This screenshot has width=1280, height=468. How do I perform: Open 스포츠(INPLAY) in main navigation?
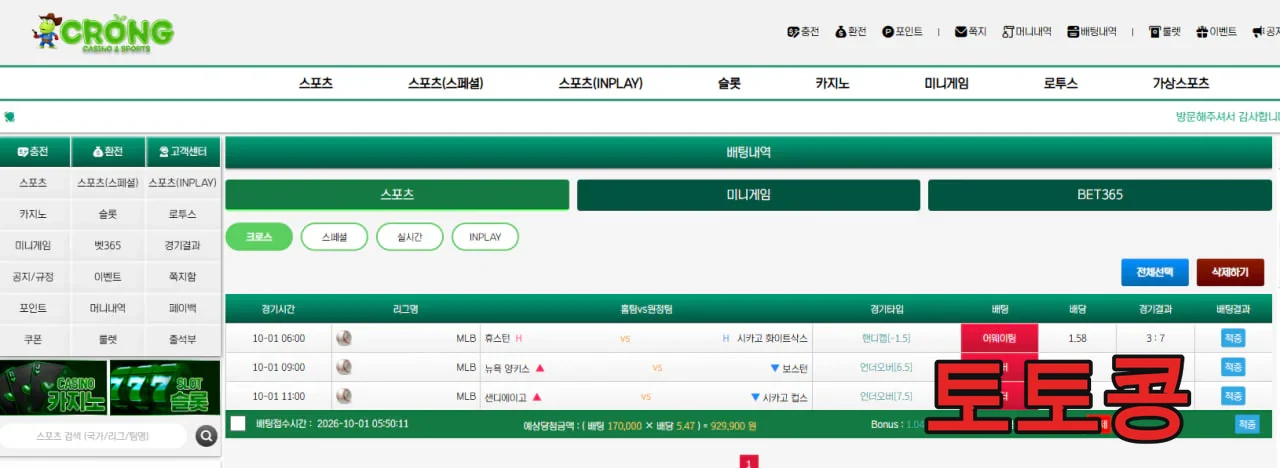[x=600, y=84]
